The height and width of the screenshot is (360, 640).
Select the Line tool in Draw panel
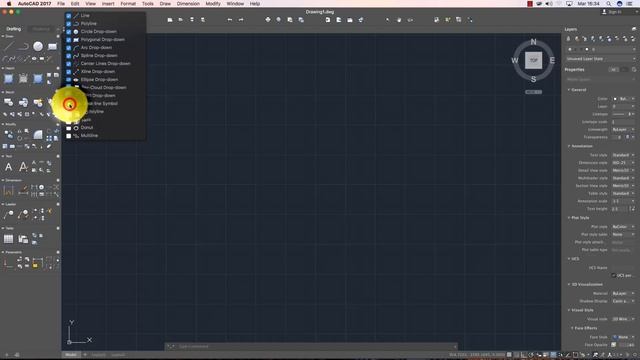click(x=9, y=46)
